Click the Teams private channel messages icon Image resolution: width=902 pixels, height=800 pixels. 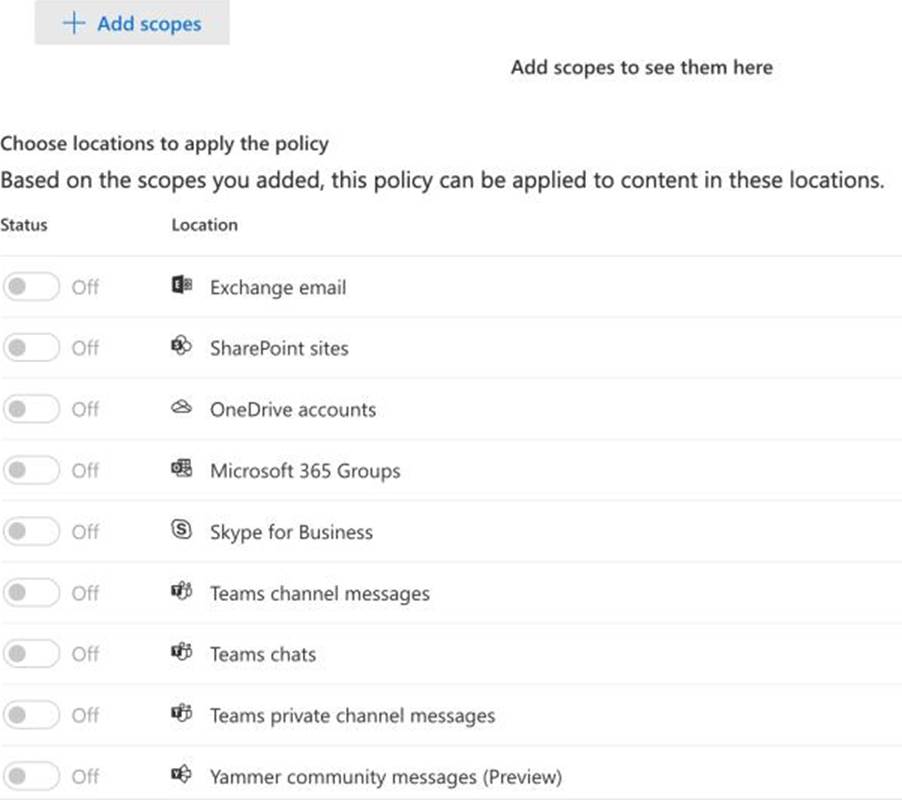pyautogui.click(x=181, y=715)
